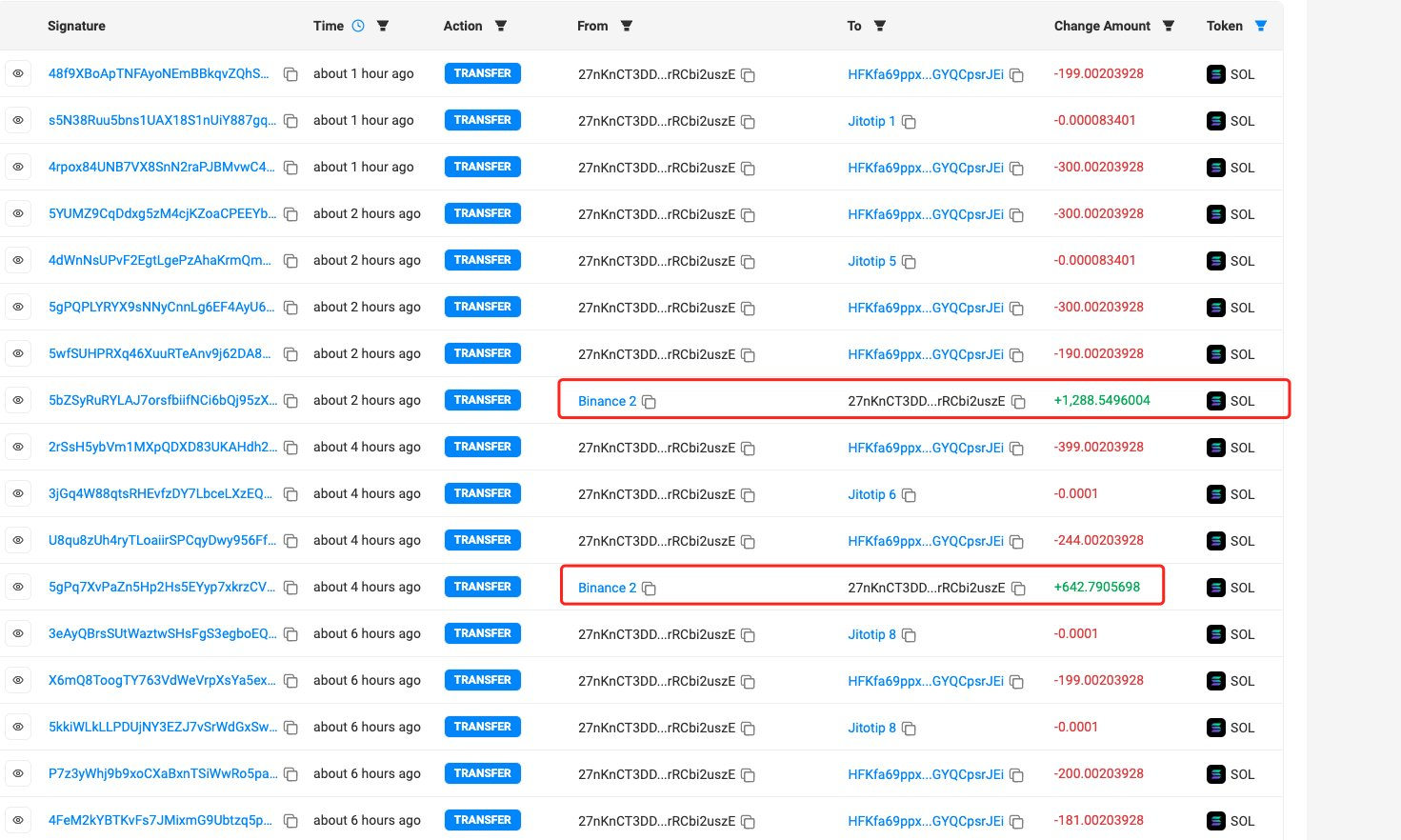1401x840 pixels.
Task: Open Binance 2 link in +1,288.5496004 row
Action: click(607, 401)
